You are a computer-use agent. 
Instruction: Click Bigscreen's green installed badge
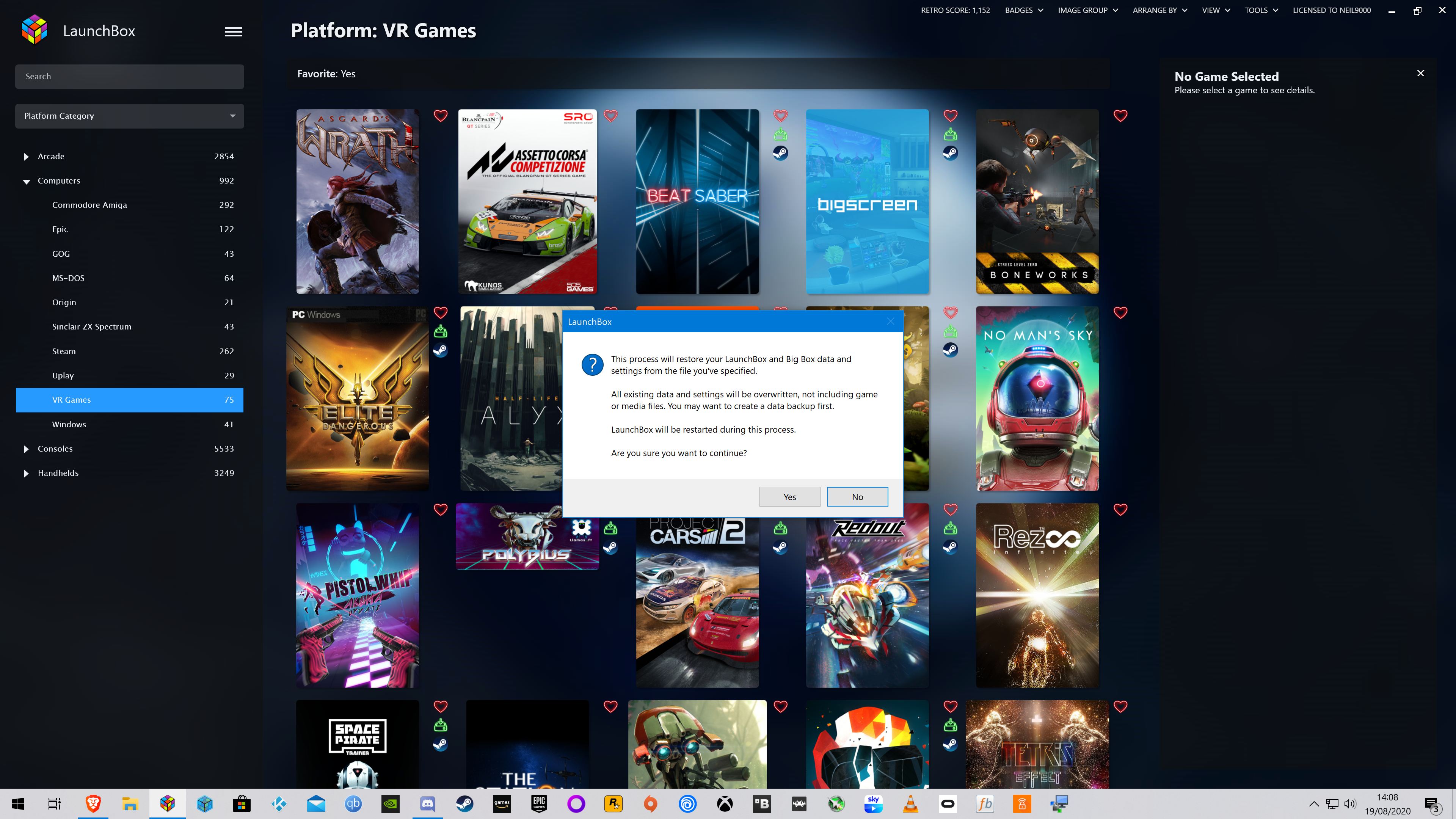[951, 135]
